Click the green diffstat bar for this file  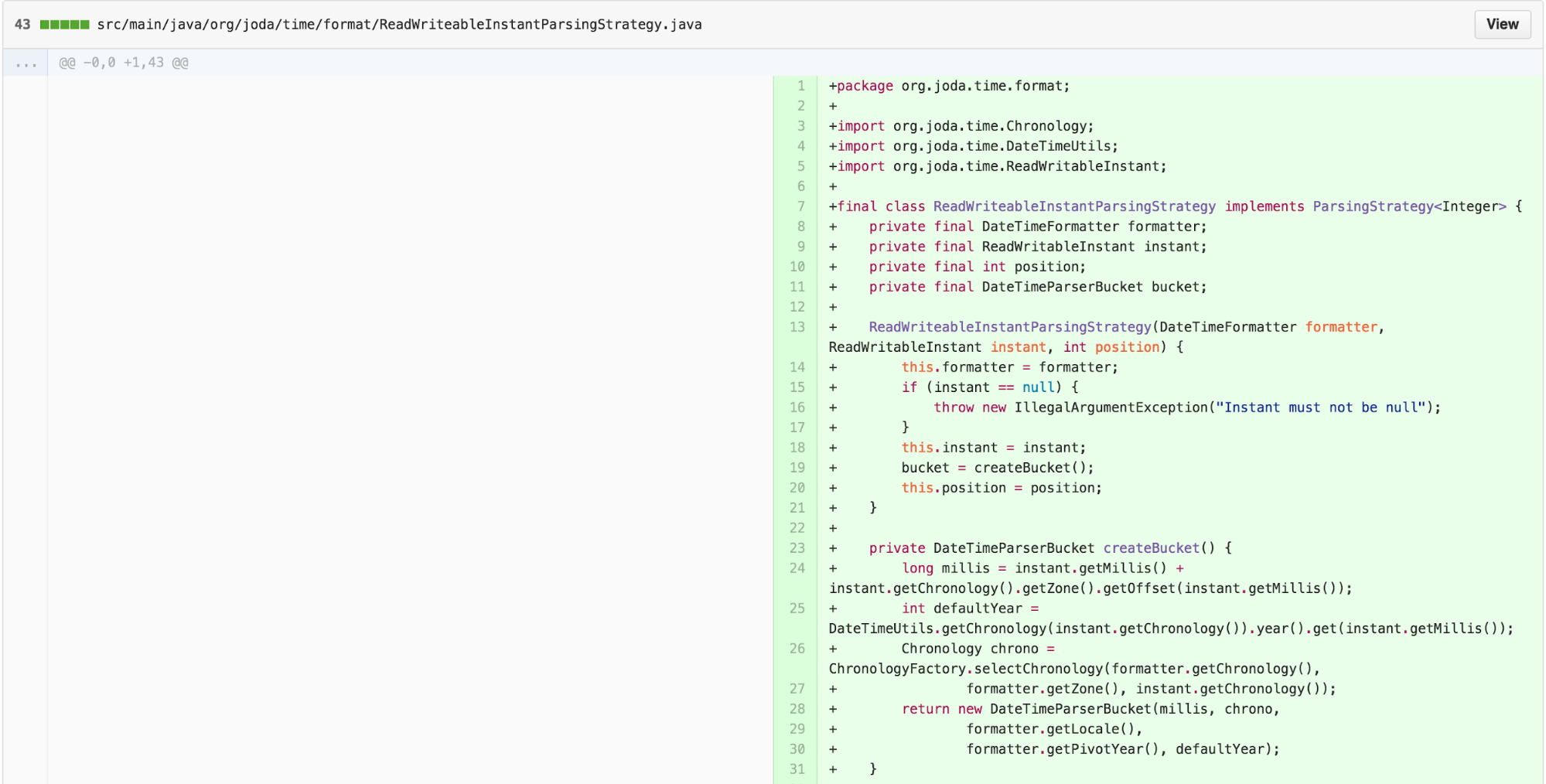click(x=64, y=25)
